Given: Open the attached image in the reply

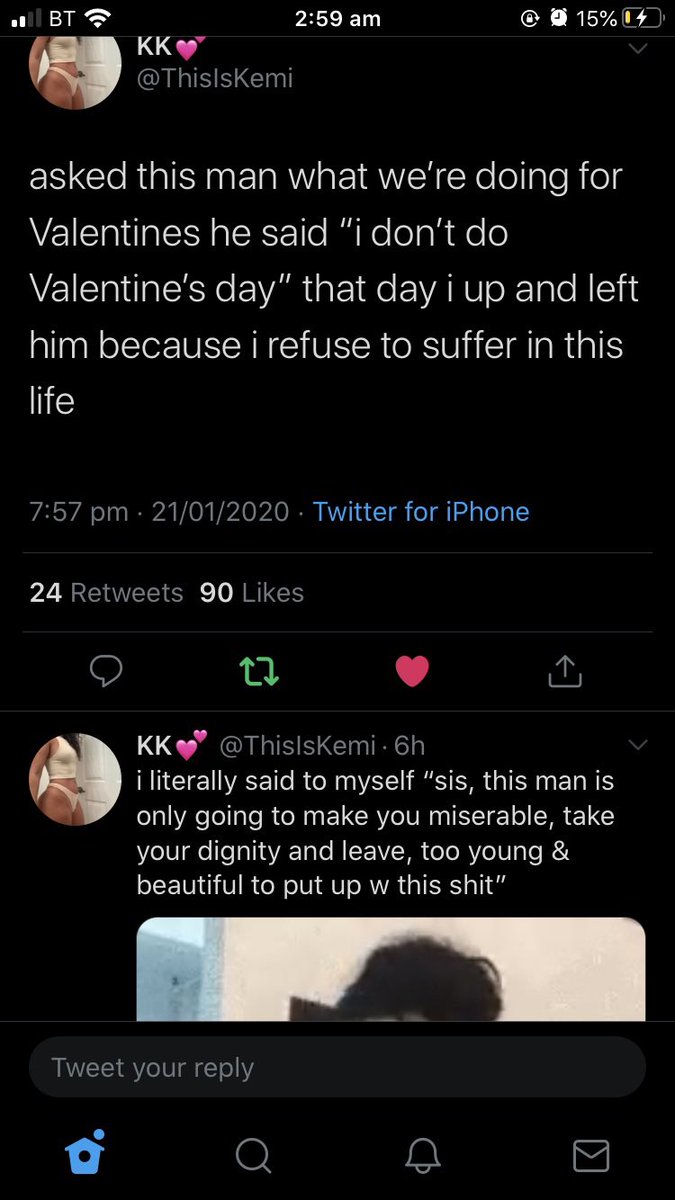Looking at the screenshot, I should coord(391,969).
